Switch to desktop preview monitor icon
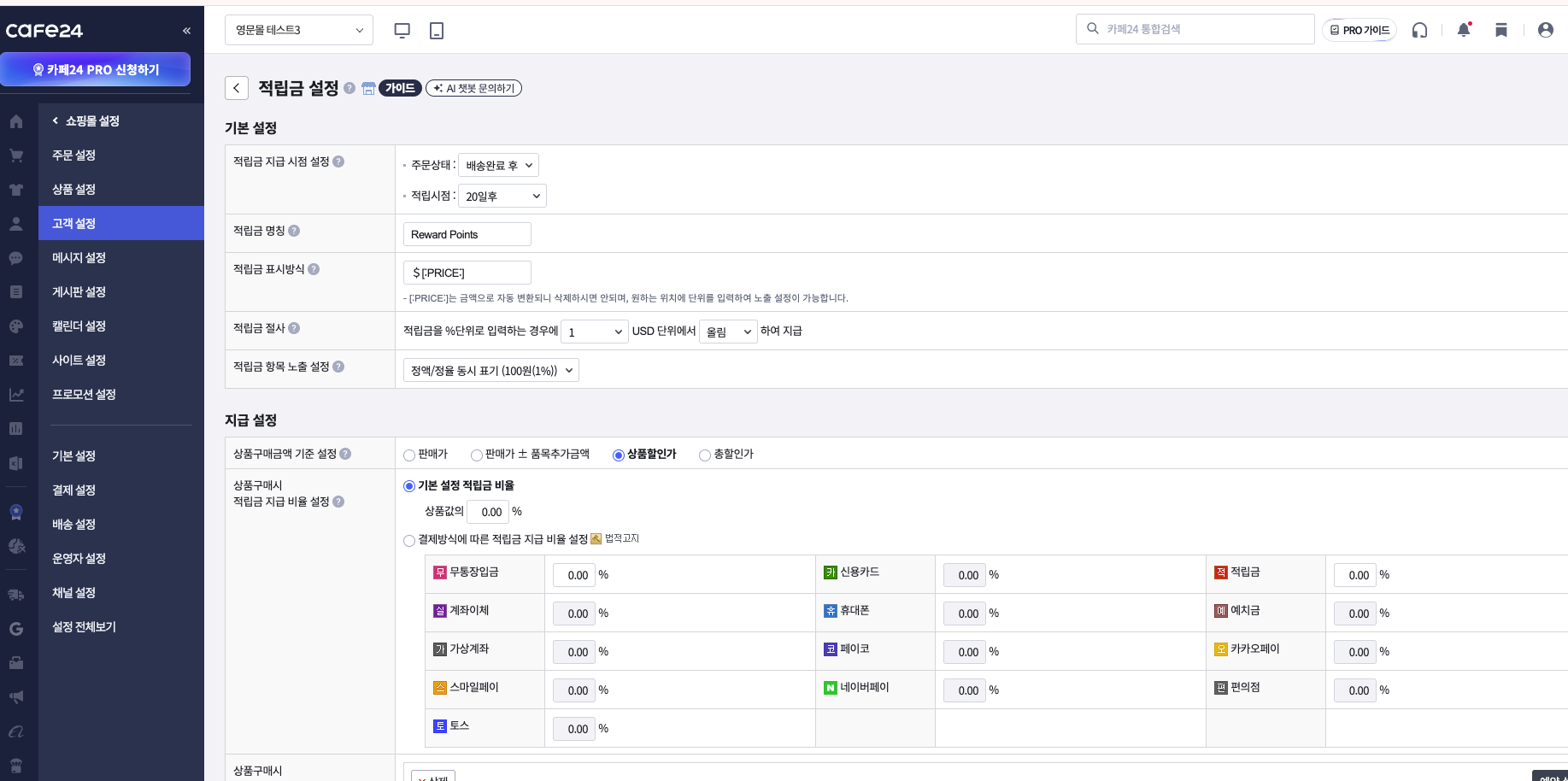This screenshot has width=1568, height=781. pyautogui.click(x=402, y=31)
